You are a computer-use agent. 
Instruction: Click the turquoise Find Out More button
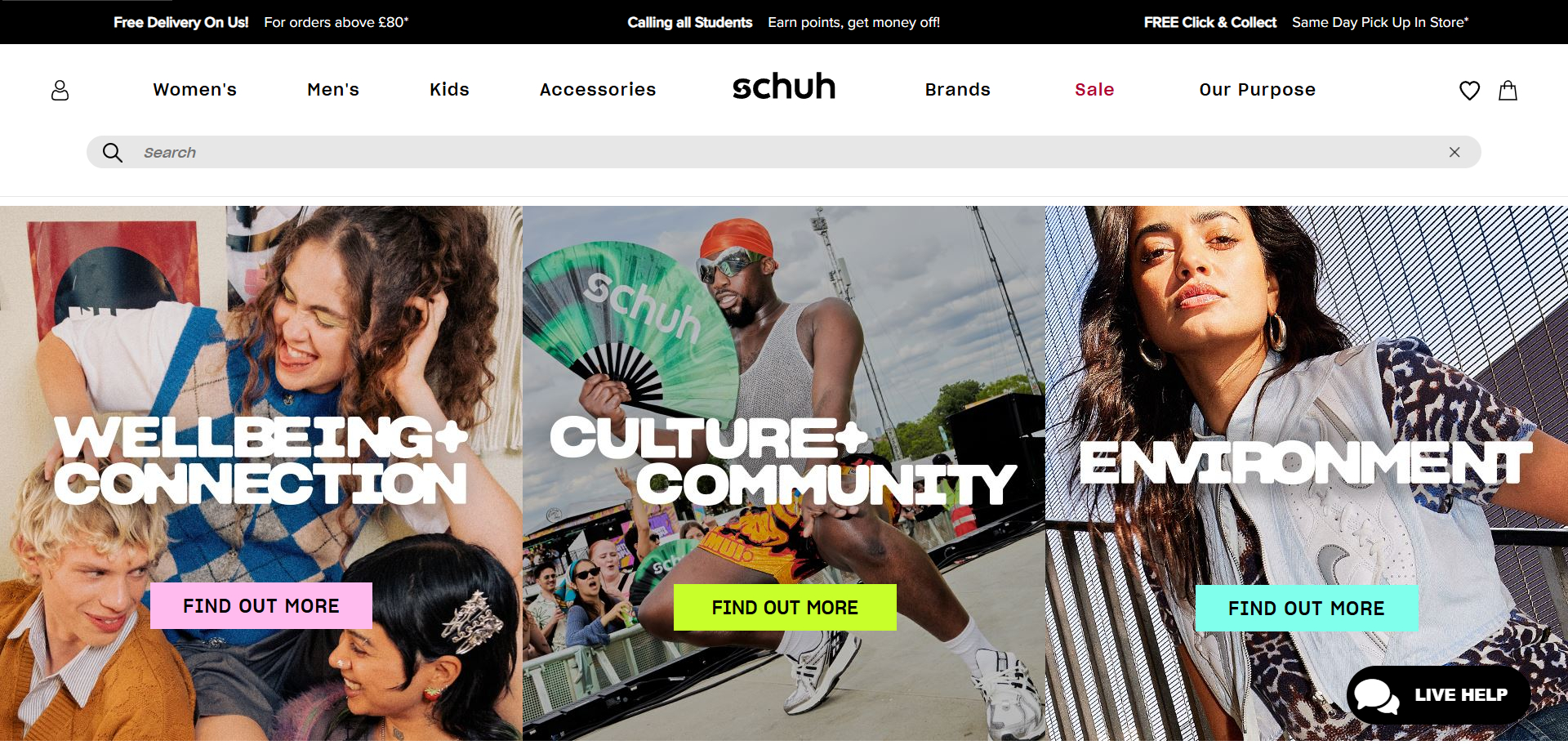point(1307,609)
